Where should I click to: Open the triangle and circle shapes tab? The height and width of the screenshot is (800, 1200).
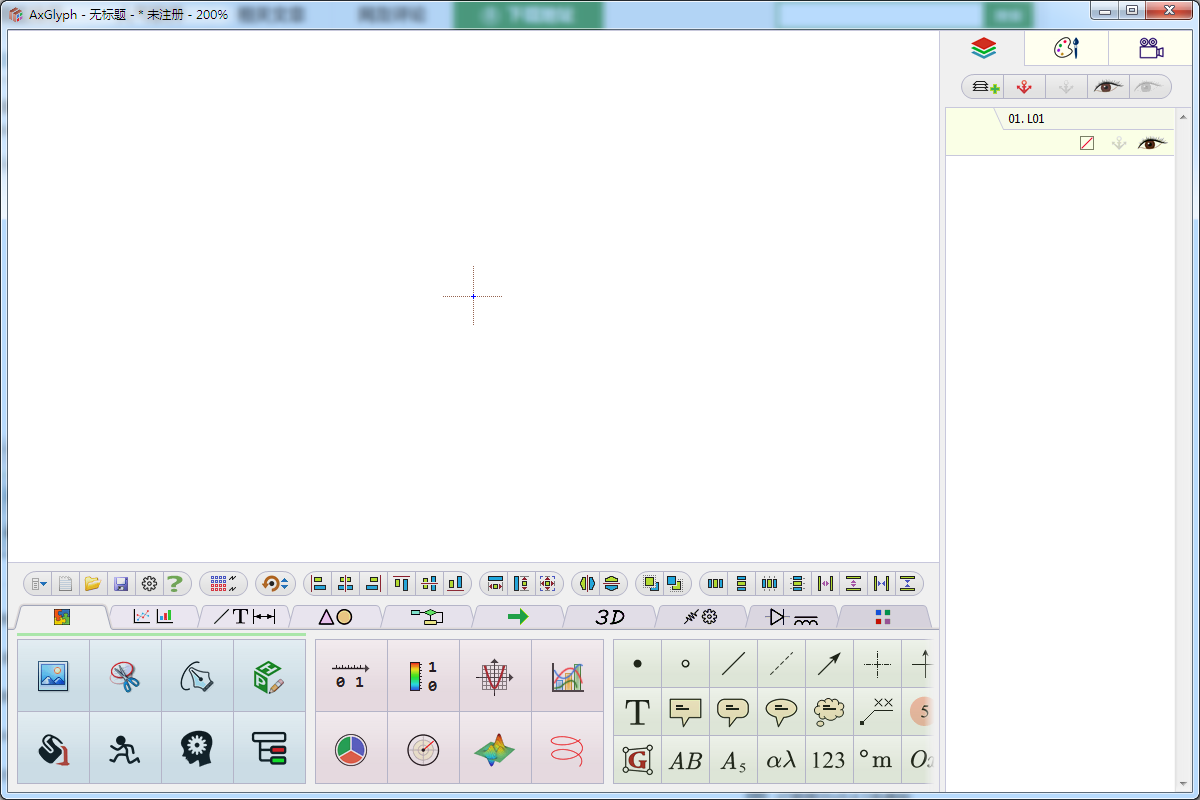[x=335, y=617]
